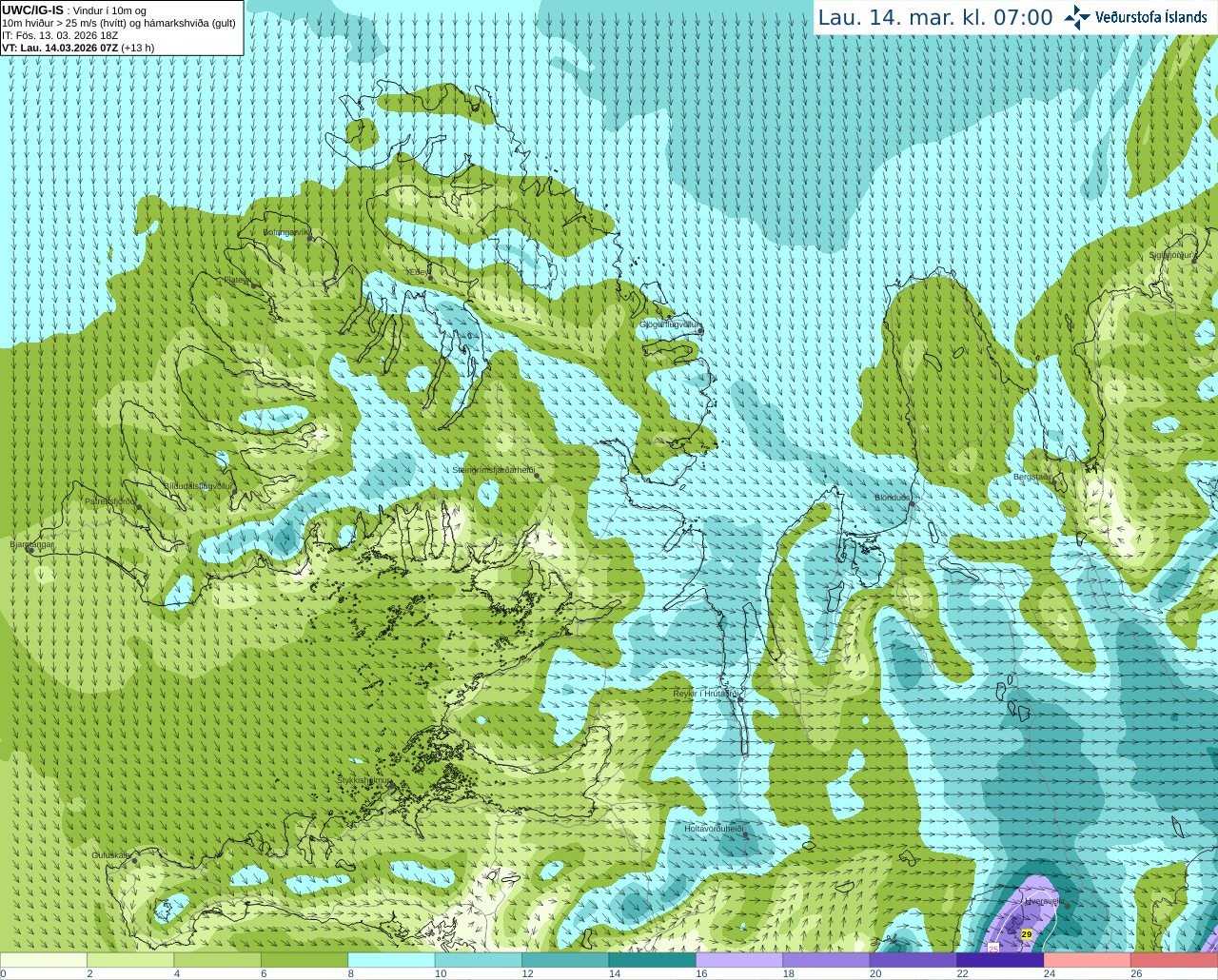Click the Æðey station label

click(419, 272)
